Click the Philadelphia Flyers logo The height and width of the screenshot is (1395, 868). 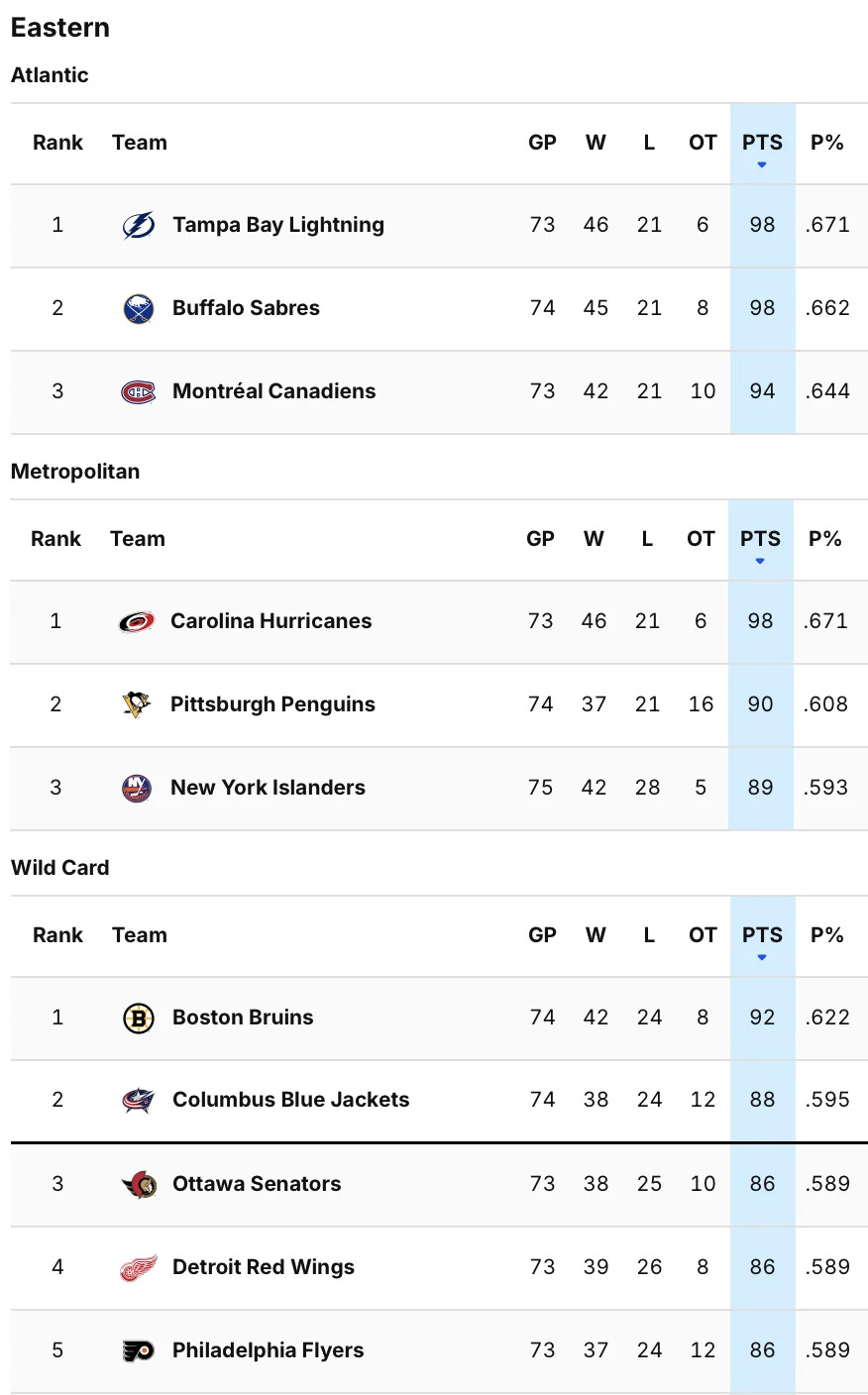[x=139, y=1350]
